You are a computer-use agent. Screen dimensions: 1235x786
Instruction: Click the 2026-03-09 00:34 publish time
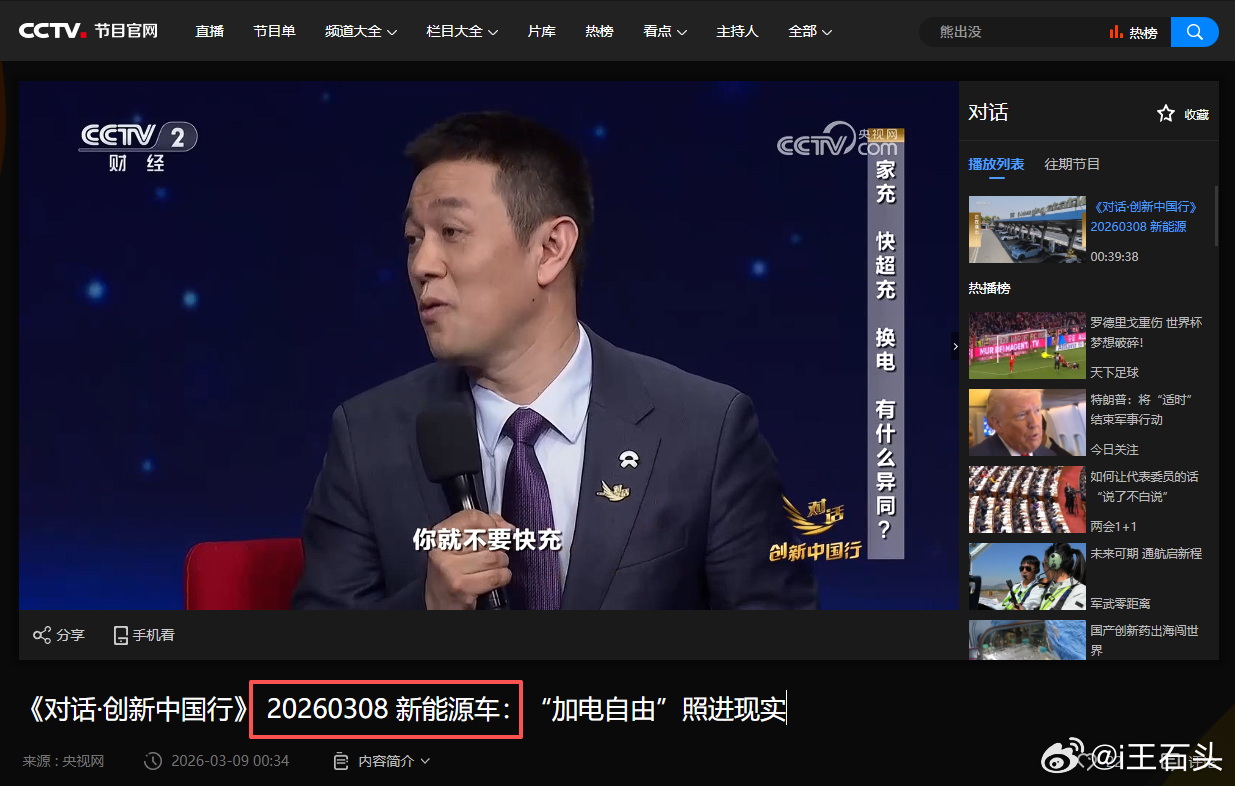[x=230, y=761]
